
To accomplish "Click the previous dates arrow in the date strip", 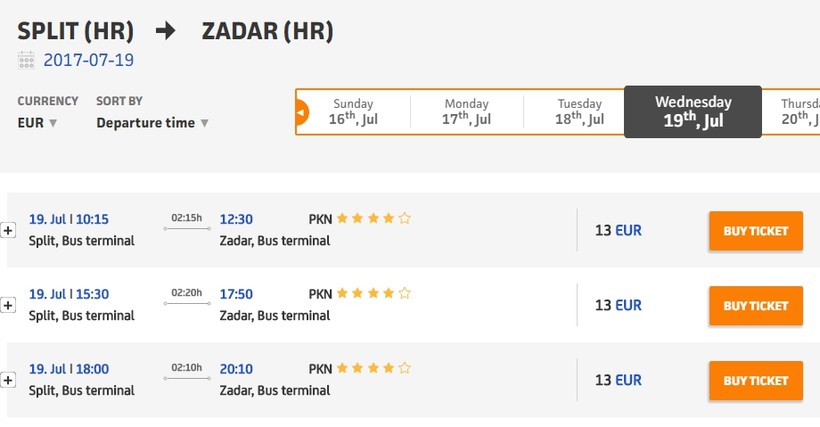I will tap(302, 113).
